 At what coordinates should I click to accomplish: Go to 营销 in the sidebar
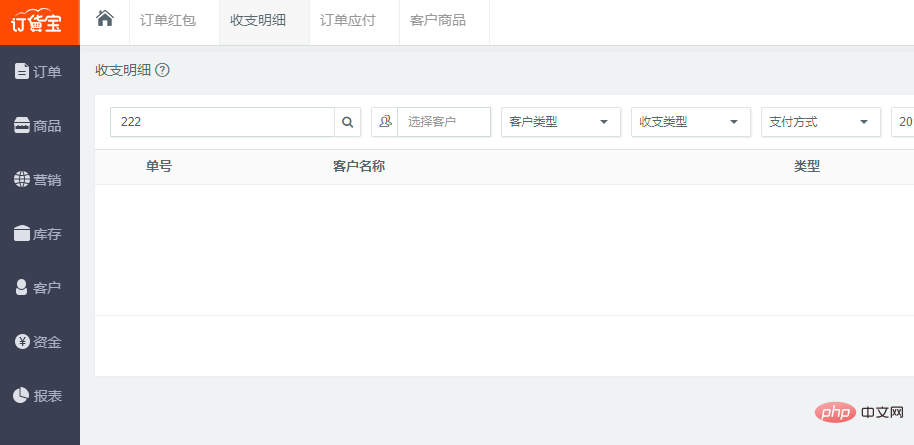[x=38, y=180]
